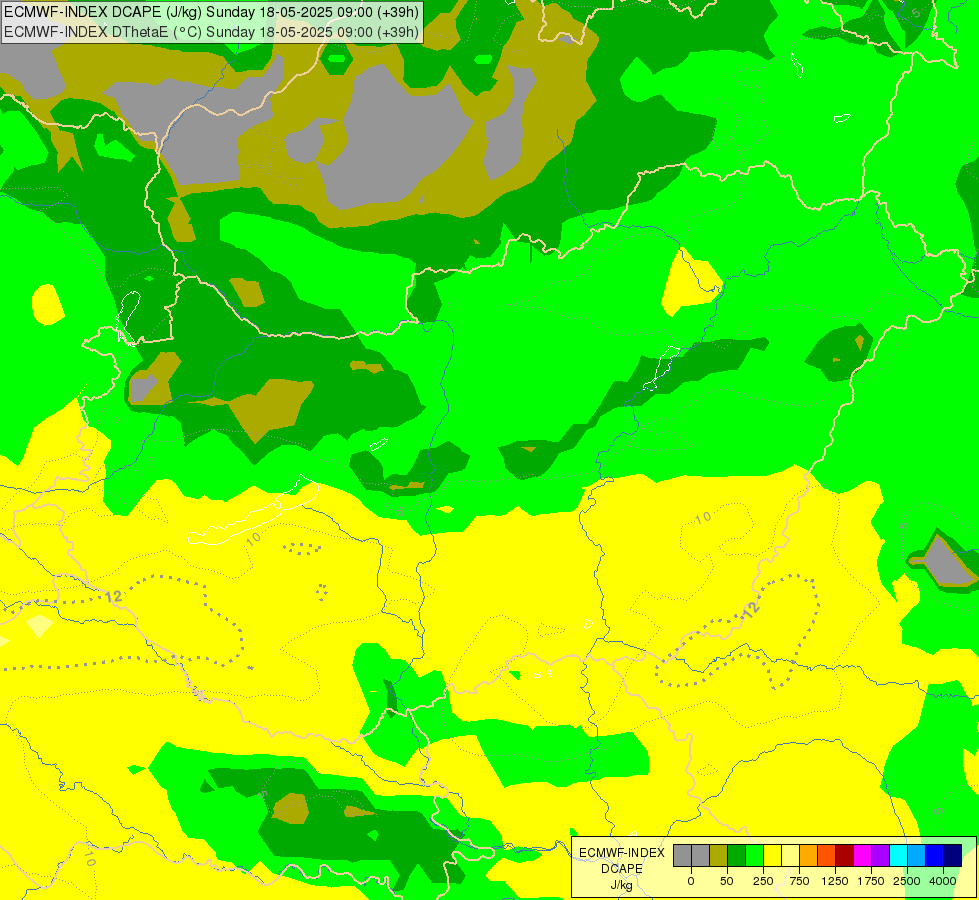Click the legend value 2500
979x900 pixels.
(x=907, y=881)
